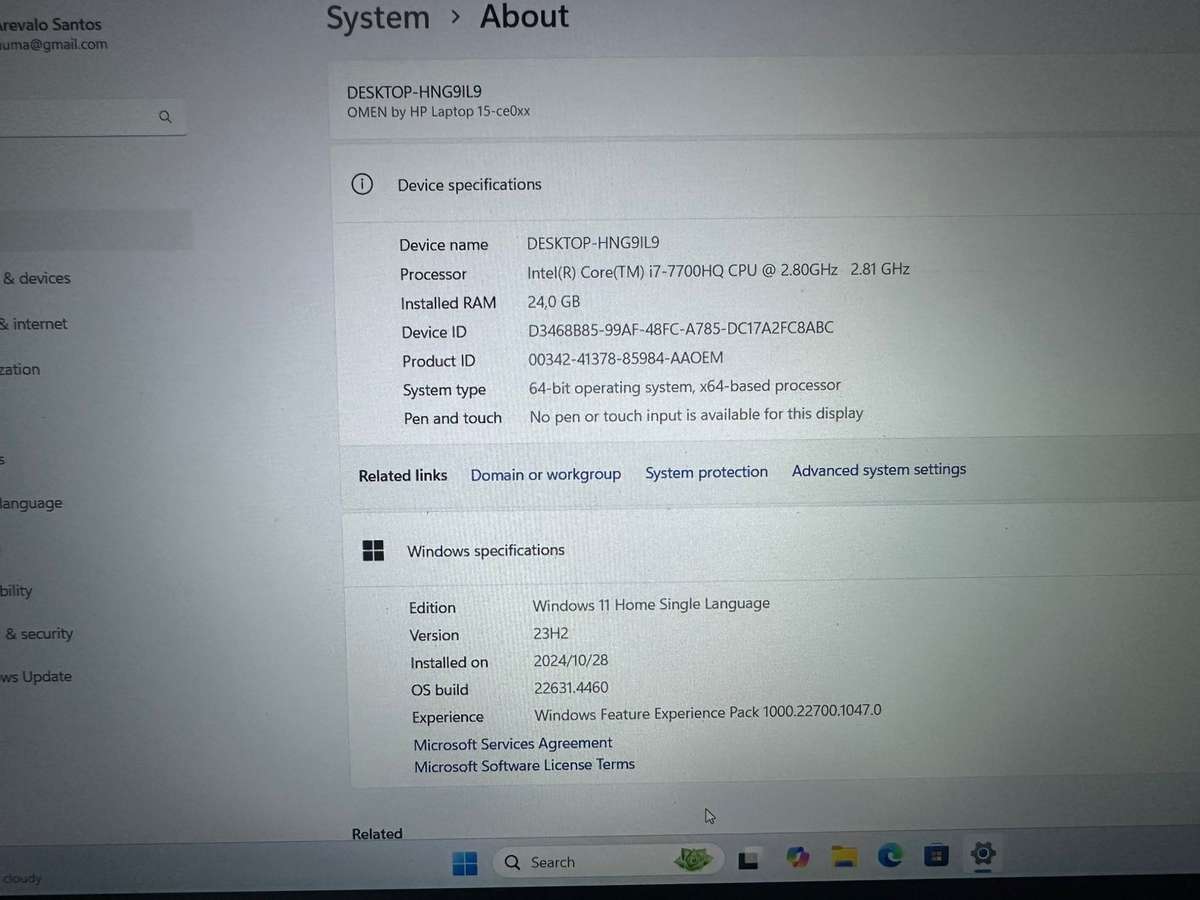Open Settings from the taskbar gear icon
The image size is (1200, 900).
tap(983, 855)
